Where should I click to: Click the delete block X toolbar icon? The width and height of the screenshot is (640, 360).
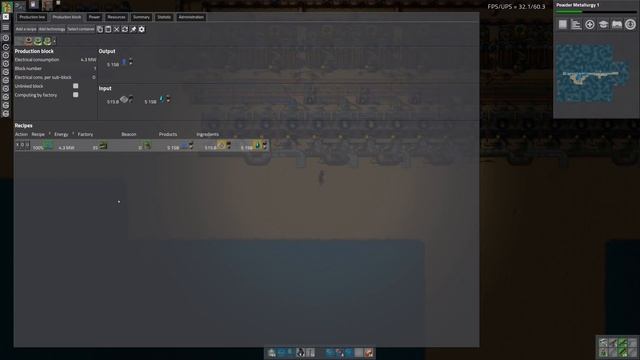coord(116,29)
